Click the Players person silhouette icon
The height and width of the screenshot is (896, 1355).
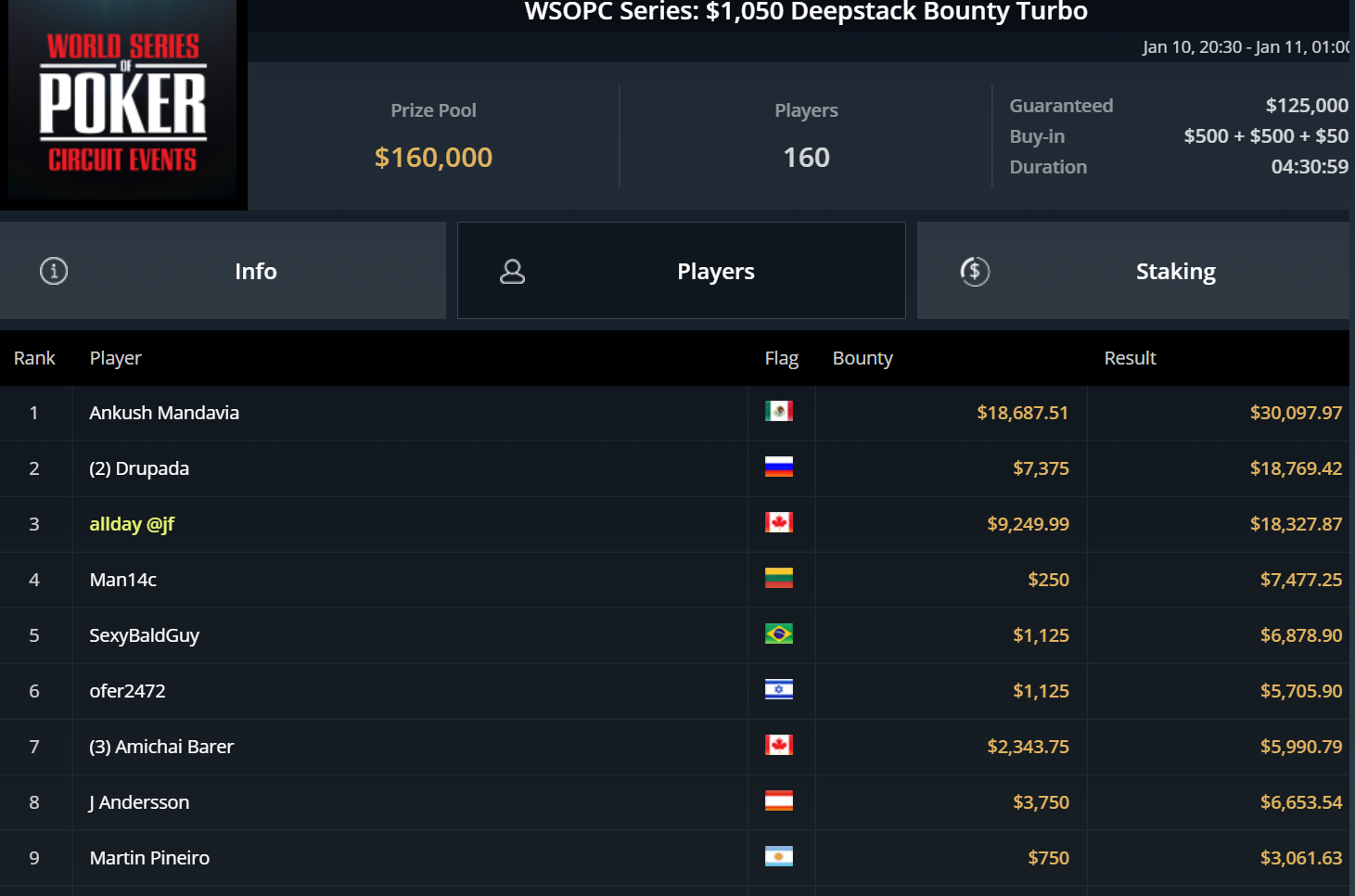click(513, 271)
